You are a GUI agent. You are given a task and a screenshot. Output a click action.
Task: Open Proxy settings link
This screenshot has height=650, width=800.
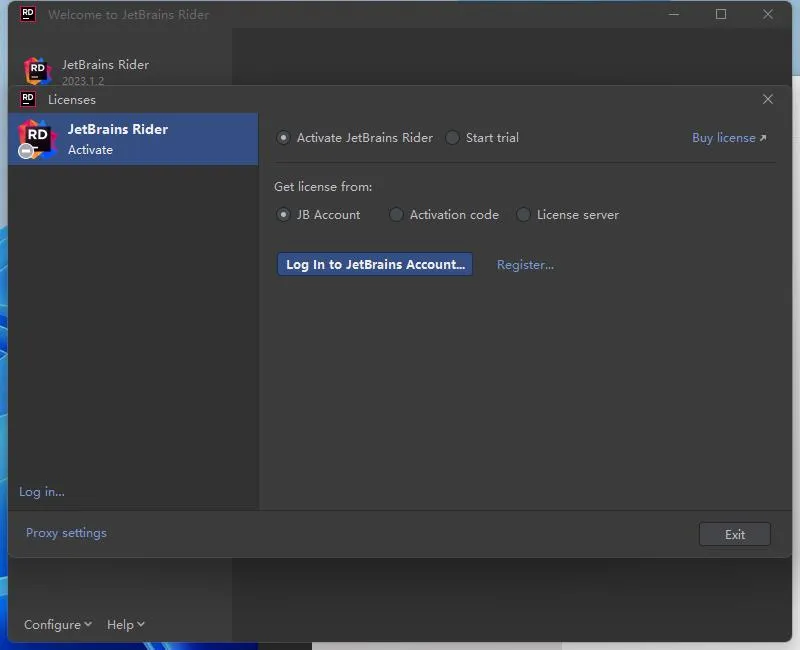[x=66, y=533]
